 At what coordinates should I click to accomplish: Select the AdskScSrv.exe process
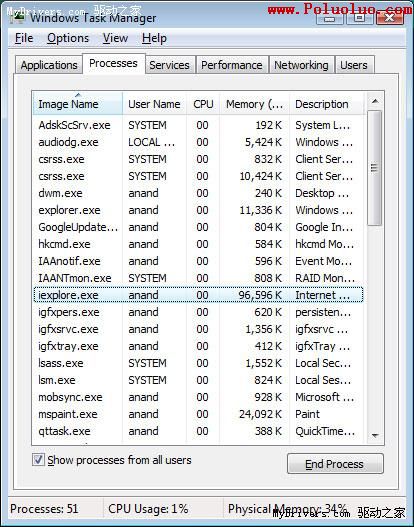pos(198,125)
